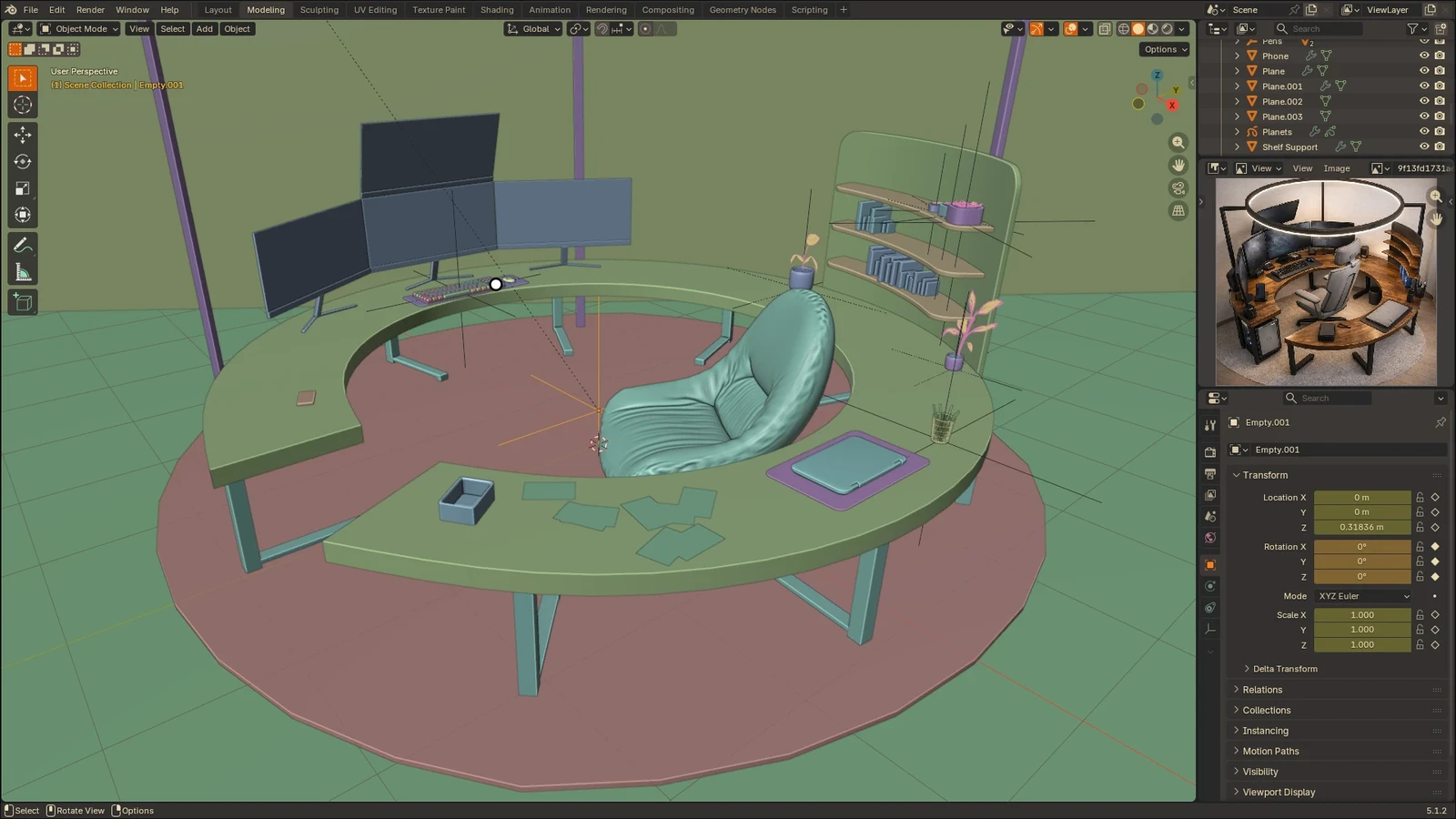Viewport: 1456px width, 819px height.
Task: Disable Planets in renders via camera icon
Action: [x=1440, y=132]
